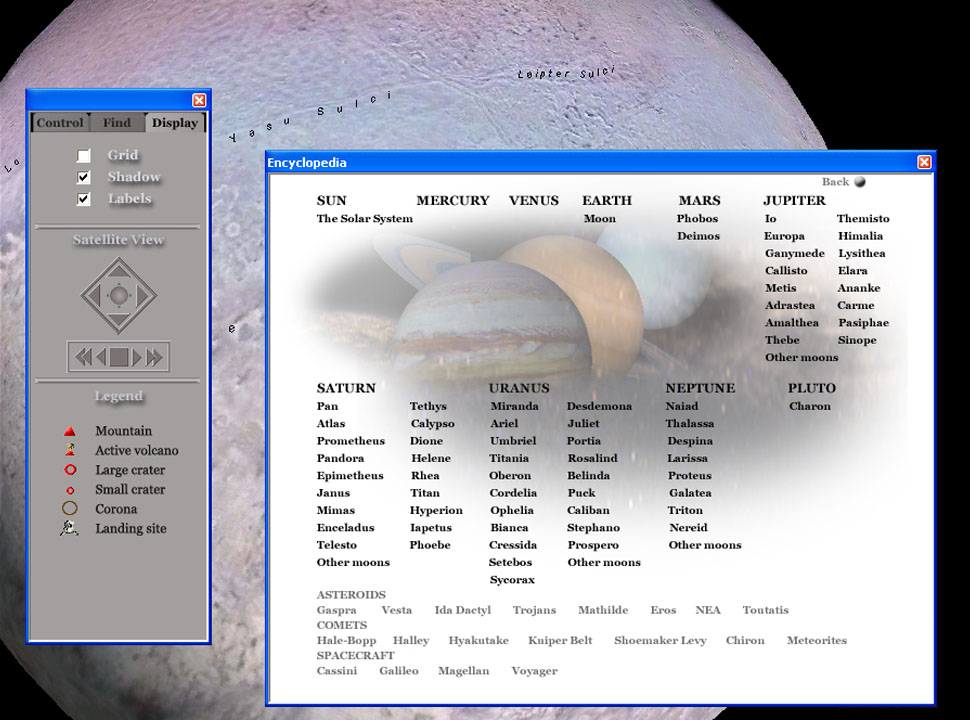The image size is (970, 720).
Task: Open the PLUTO entry
Action: pos(812,388)
